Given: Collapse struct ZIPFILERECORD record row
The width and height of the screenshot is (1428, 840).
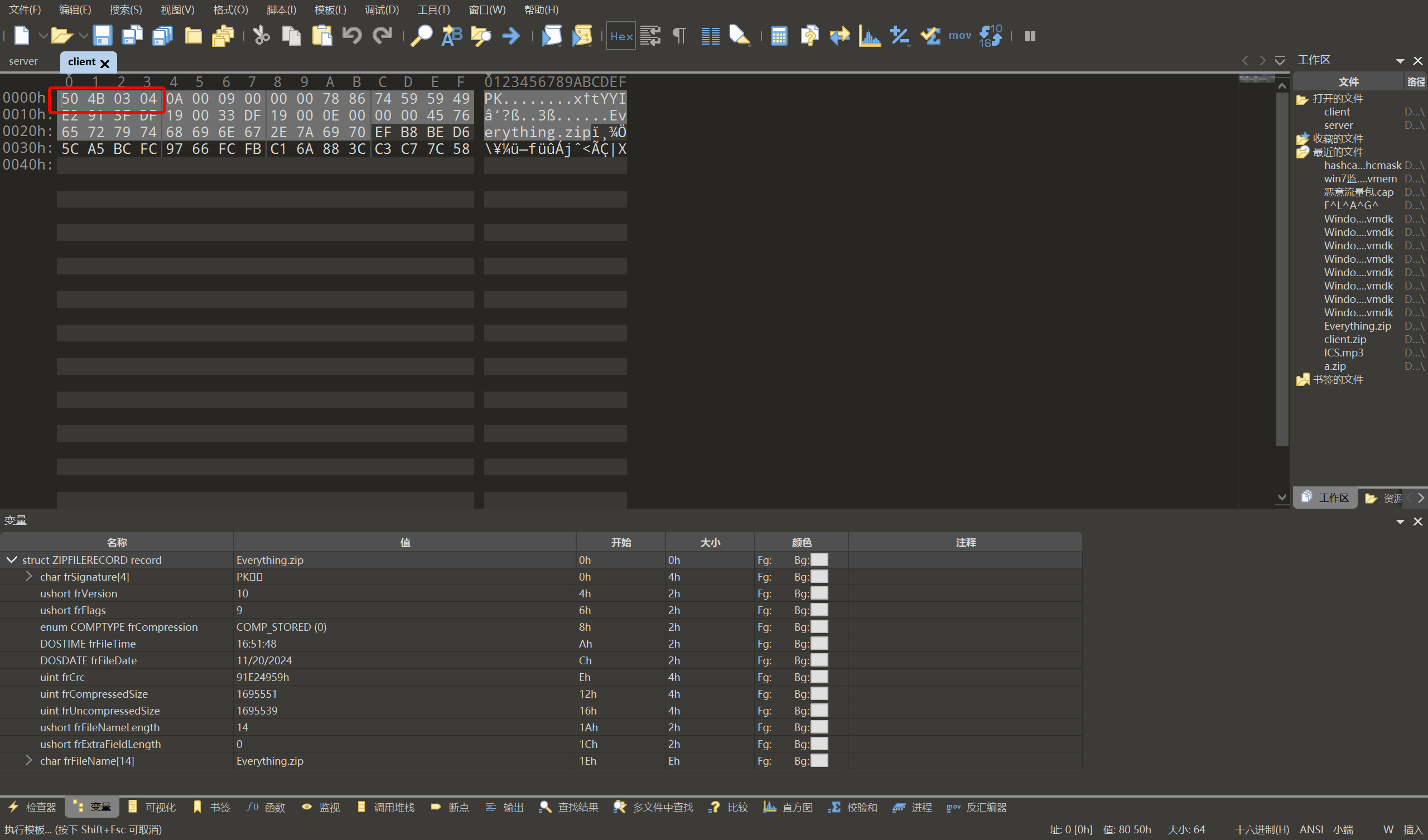Looking at the screenshot, I should click(x=11, y=559).
